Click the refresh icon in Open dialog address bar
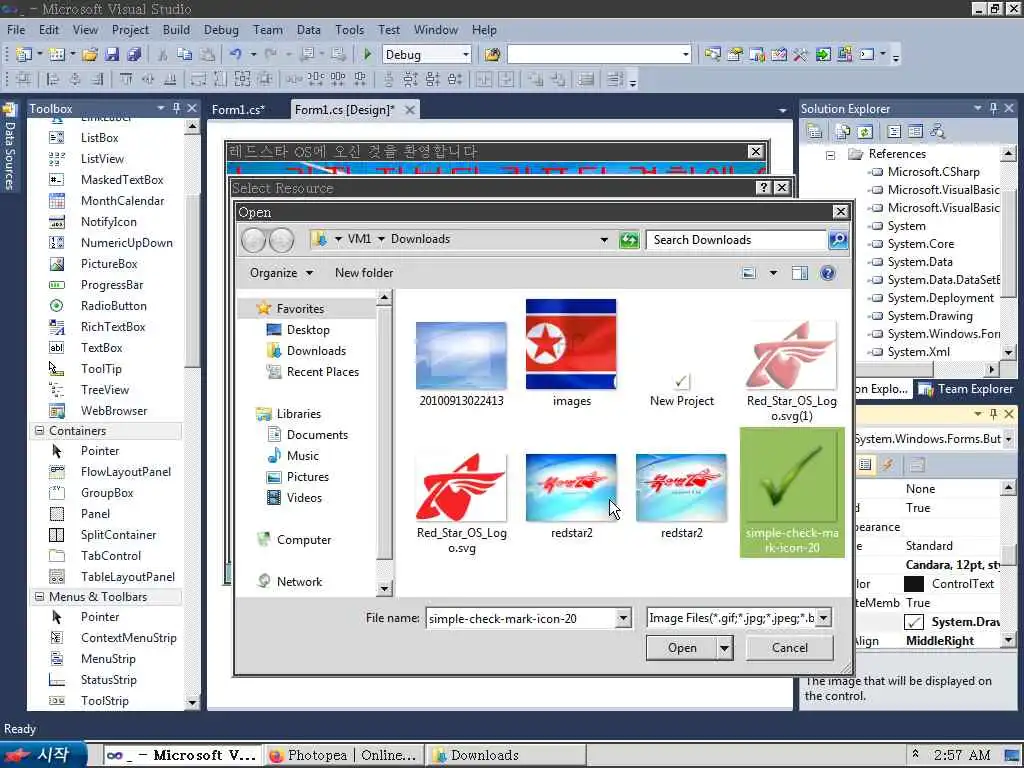Image resolution: width=1024 pixels, height=768 pixels. point(629,240)
